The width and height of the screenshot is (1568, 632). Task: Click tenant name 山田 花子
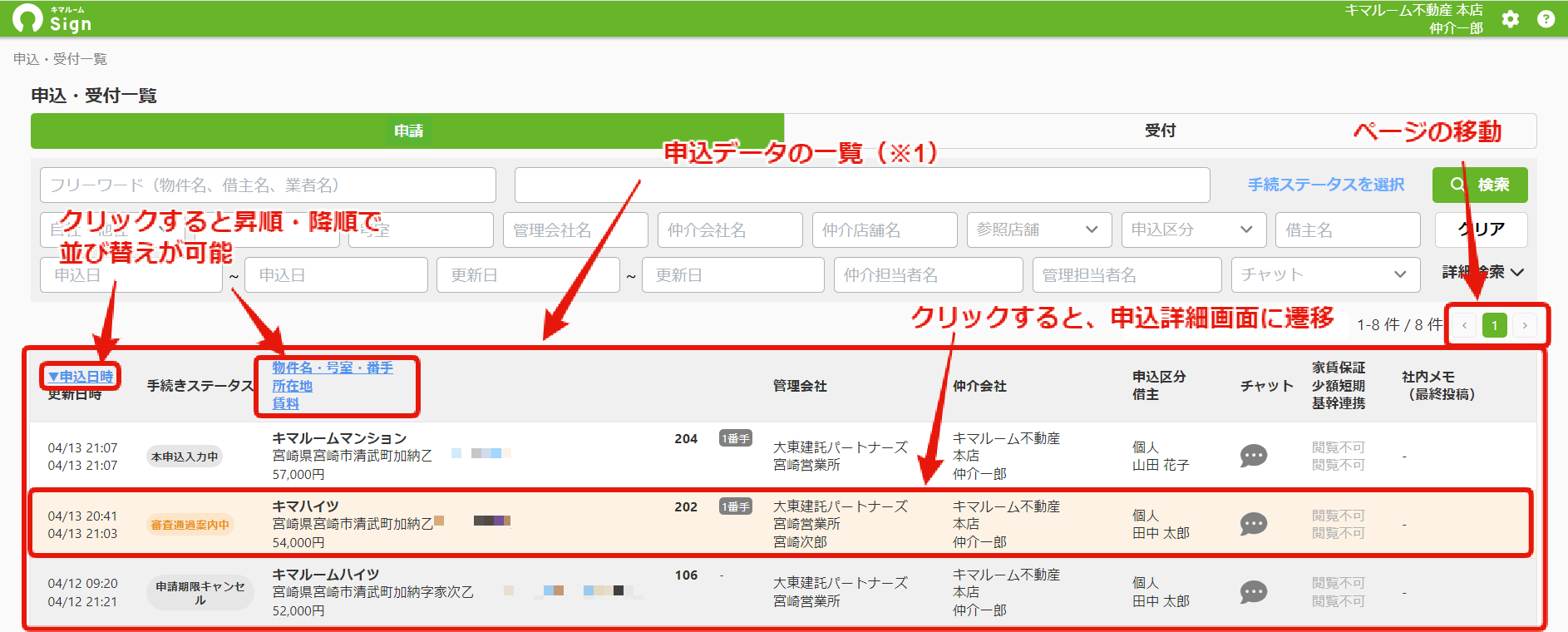click(x=1161, y=465)
